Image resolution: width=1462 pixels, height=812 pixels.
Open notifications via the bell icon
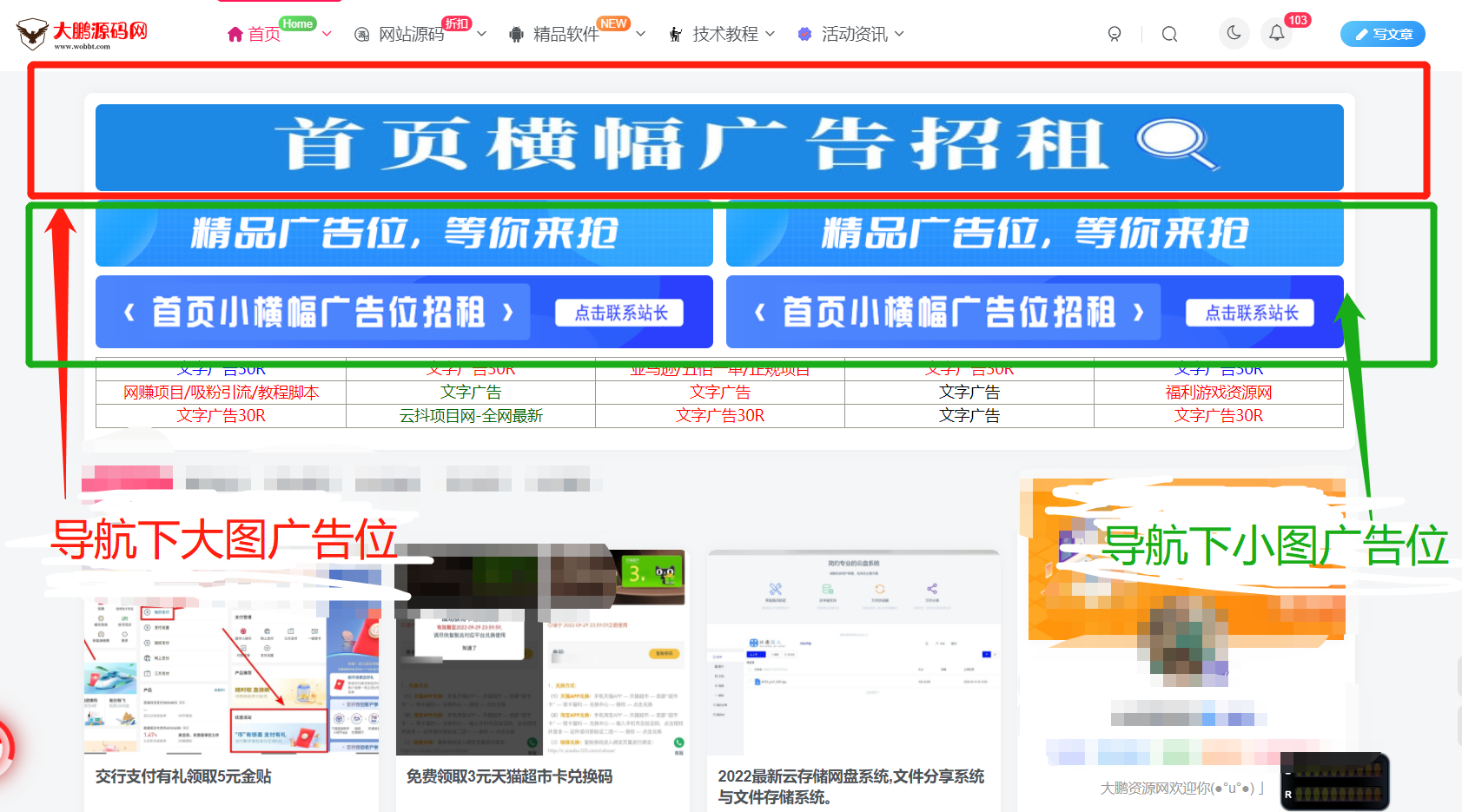pos(1276,33)
